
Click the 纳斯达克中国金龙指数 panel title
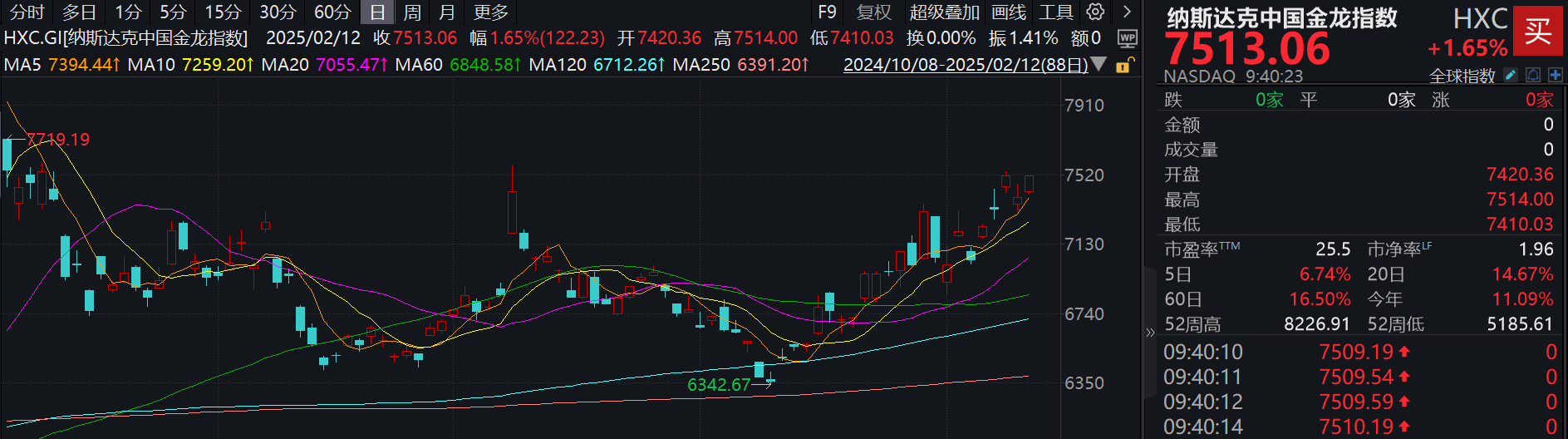[x=1281, y=17]
